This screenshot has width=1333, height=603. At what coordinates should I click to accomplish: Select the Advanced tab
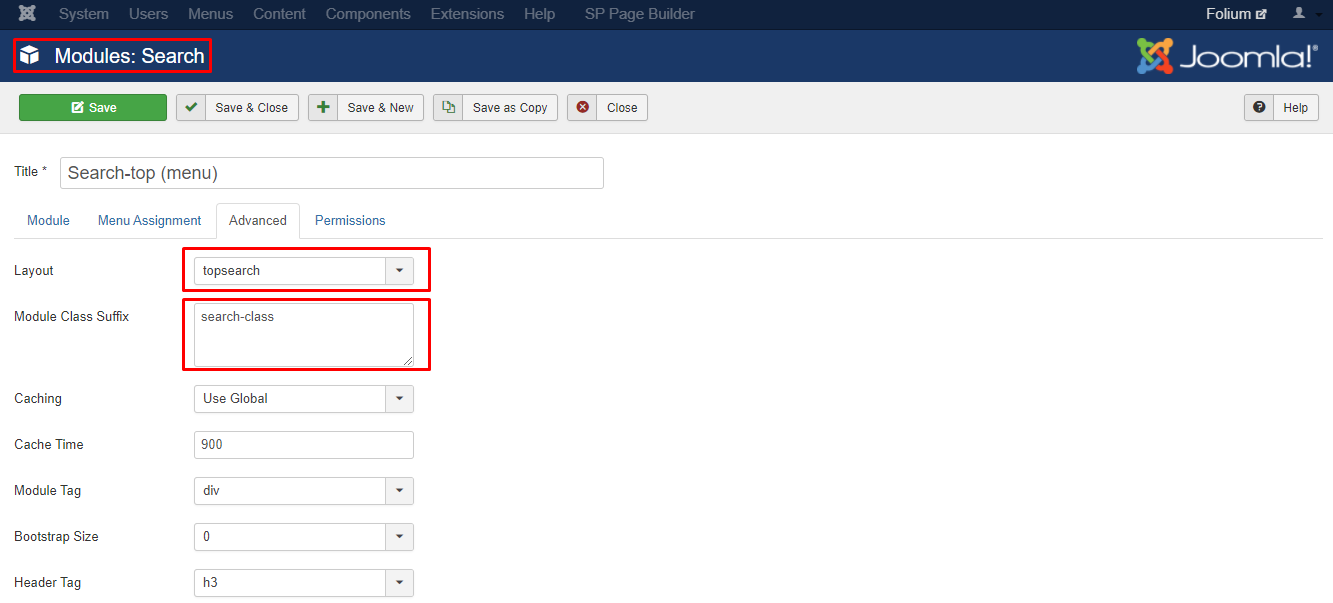point(258,220)
